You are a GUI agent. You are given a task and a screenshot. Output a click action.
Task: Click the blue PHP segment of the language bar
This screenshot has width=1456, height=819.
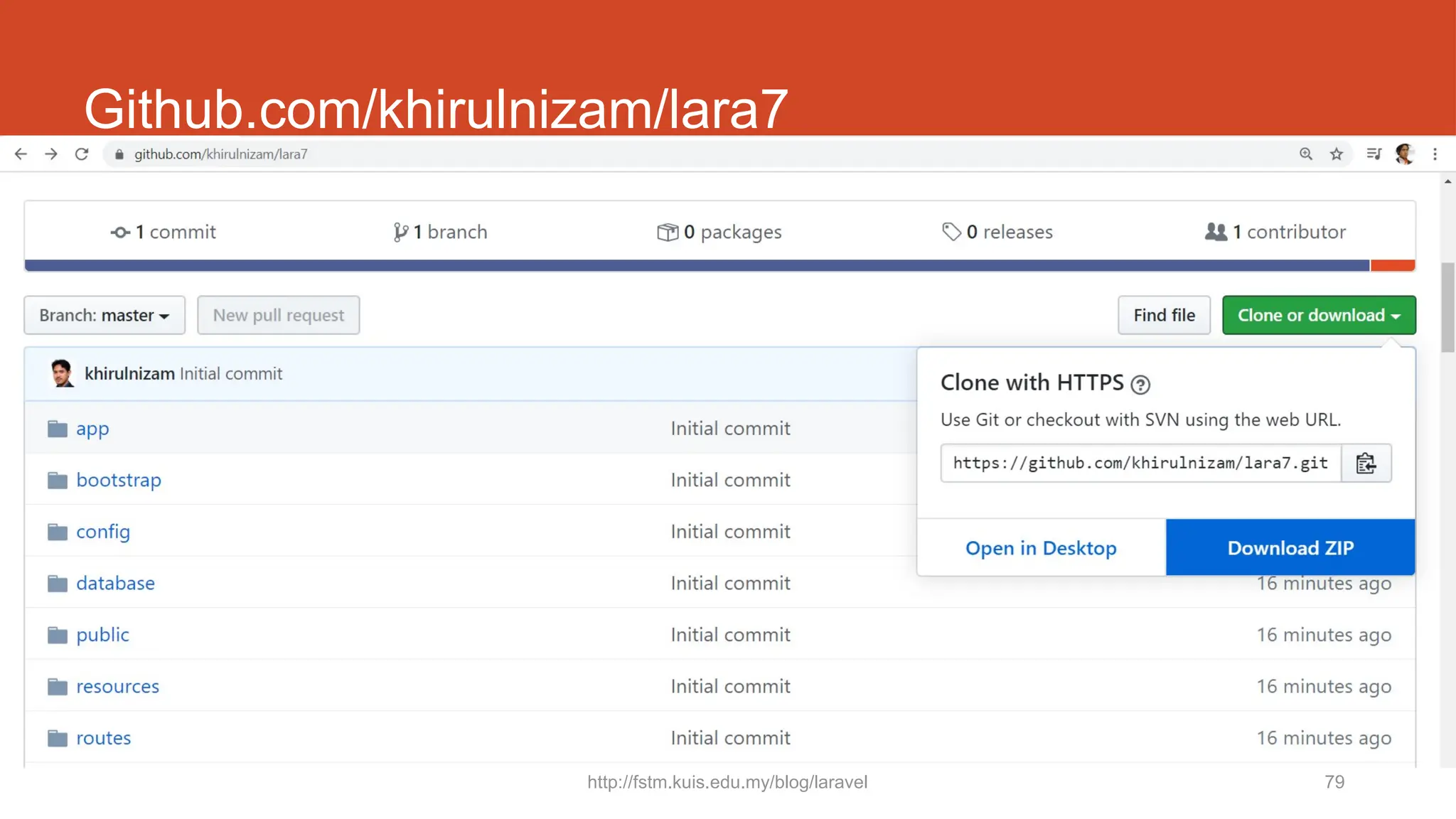697,266
